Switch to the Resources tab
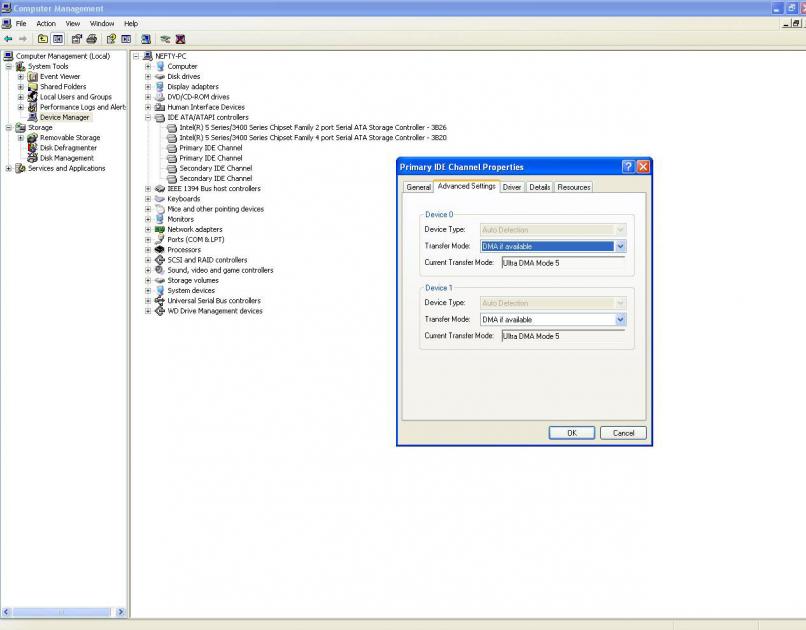 (x=574, y=187)
